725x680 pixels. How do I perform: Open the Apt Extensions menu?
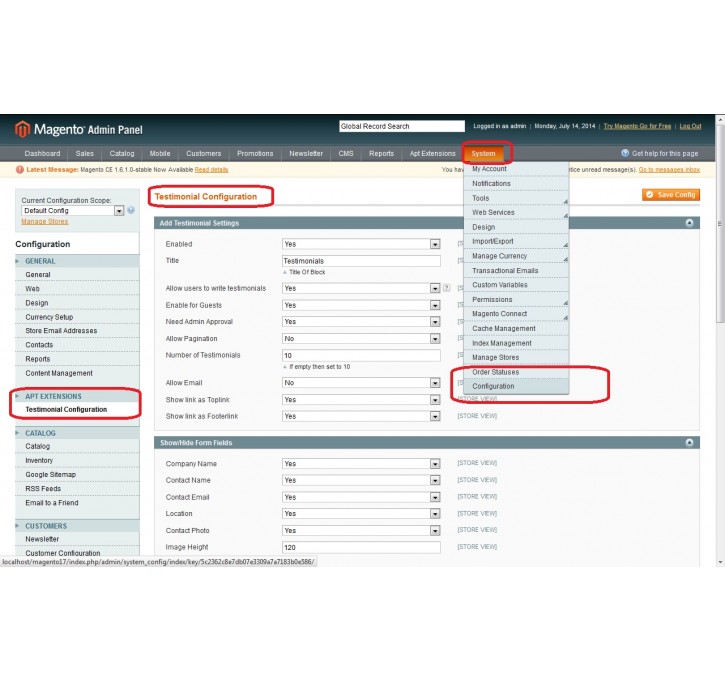tap(432, 153)
